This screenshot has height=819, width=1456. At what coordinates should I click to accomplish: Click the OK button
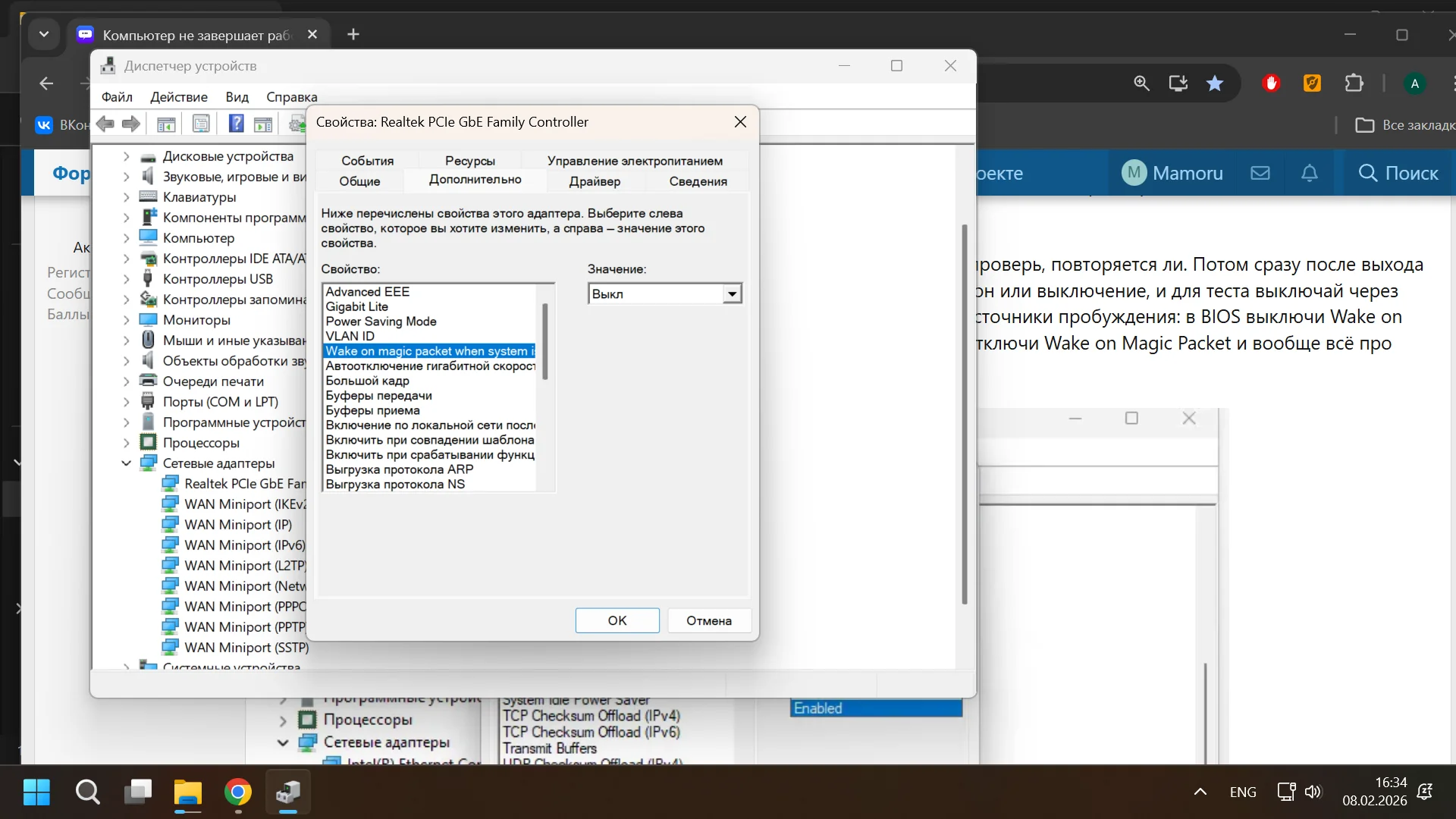click(617, 620)
